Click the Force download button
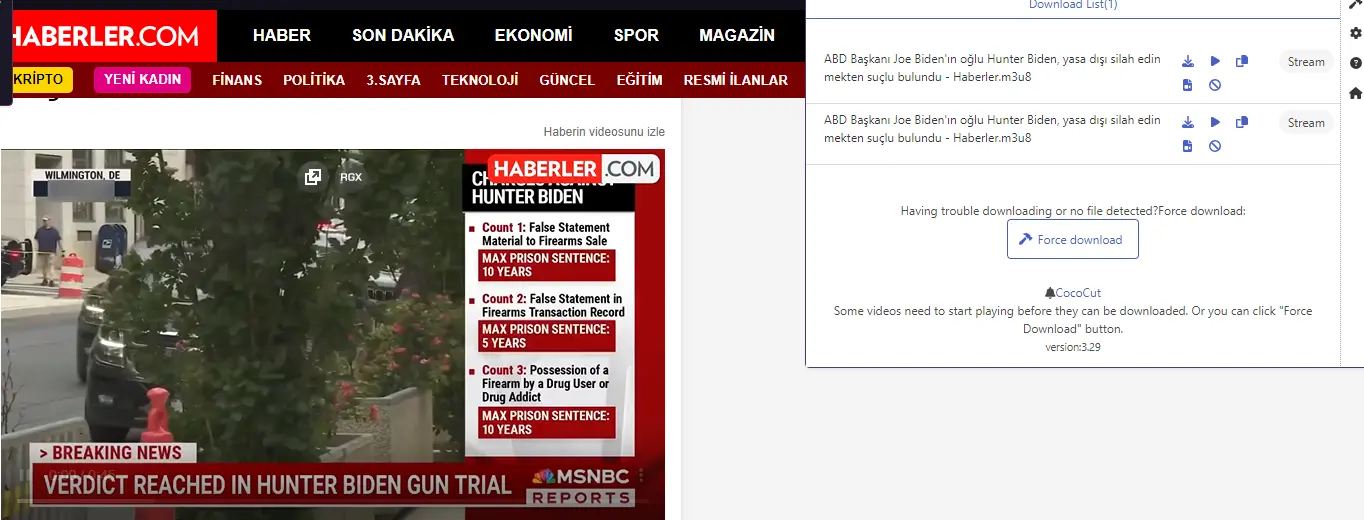 coord(1073,240)
